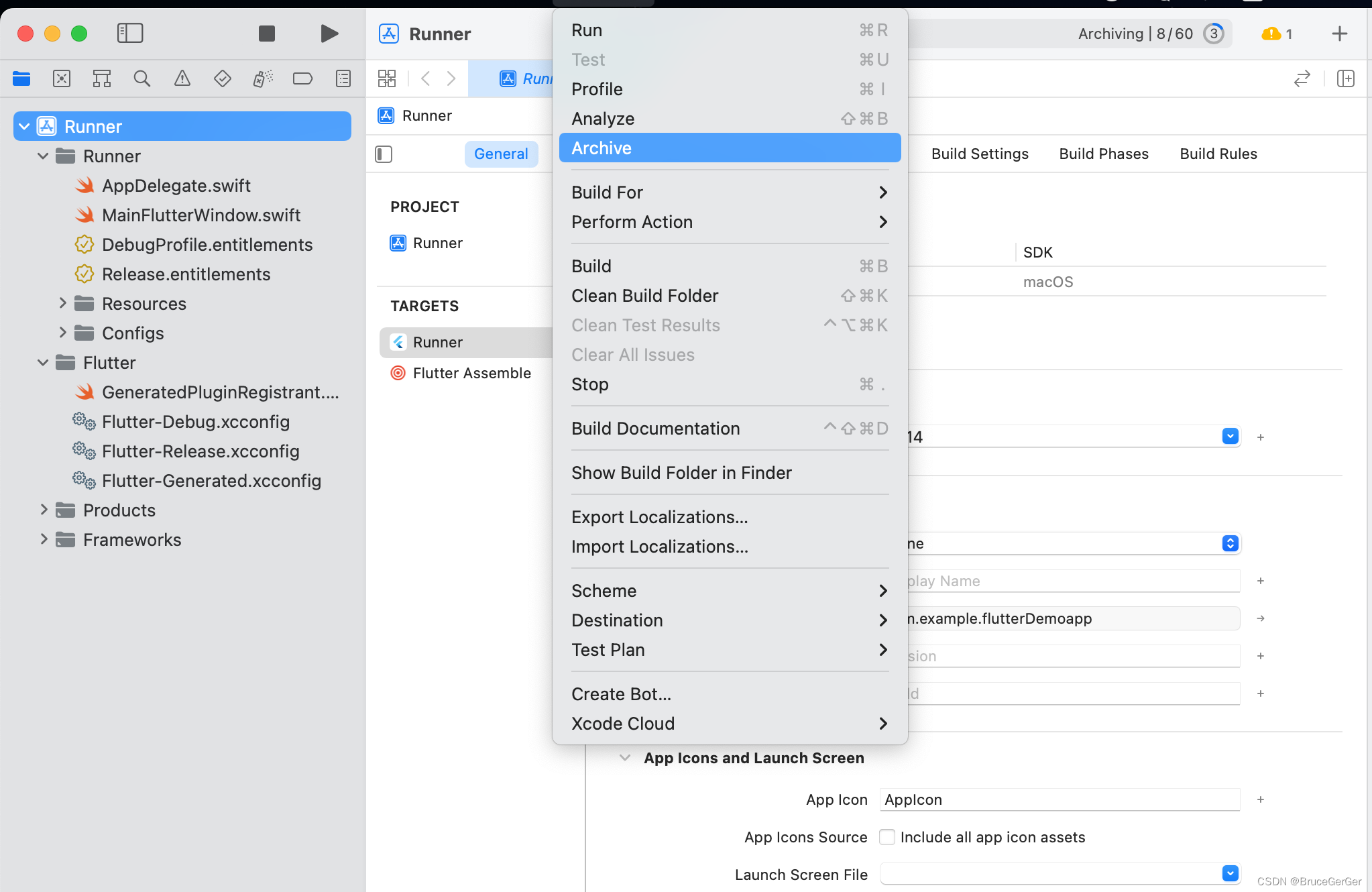Open Flutter-Debug.xcconfig file
Image resolution: width=1372 pixels, height=892 pixels.
(x=195, y=421)
